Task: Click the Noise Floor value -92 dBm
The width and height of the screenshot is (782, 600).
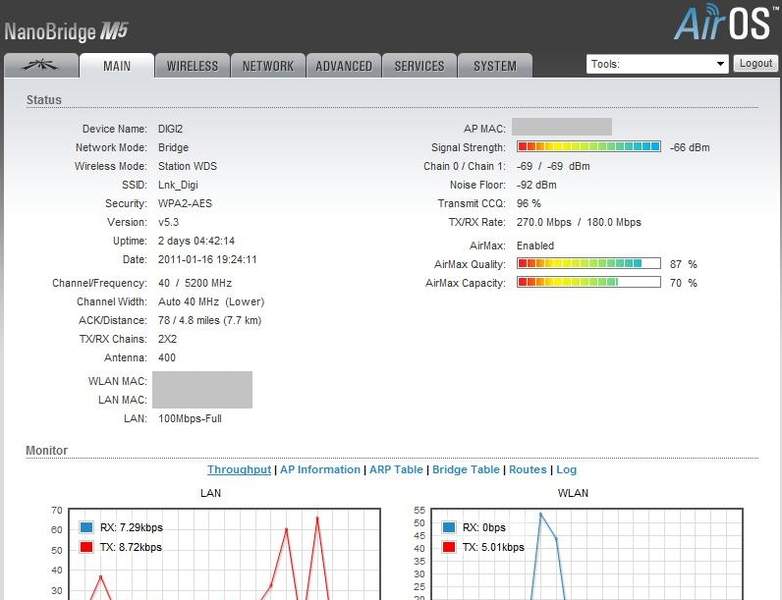Action: click(537, 185)
